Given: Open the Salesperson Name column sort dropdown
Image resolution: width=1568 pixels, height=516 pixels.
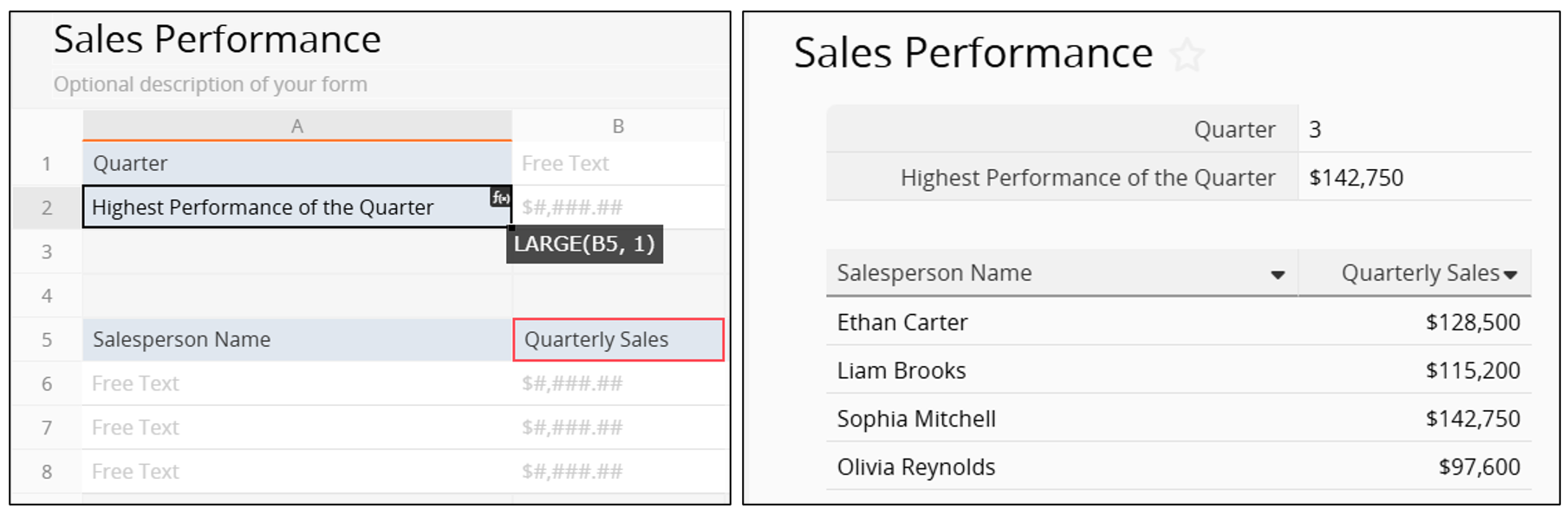Looking at the screenshot, I should pyautogui.click(x=1277, y=275).
